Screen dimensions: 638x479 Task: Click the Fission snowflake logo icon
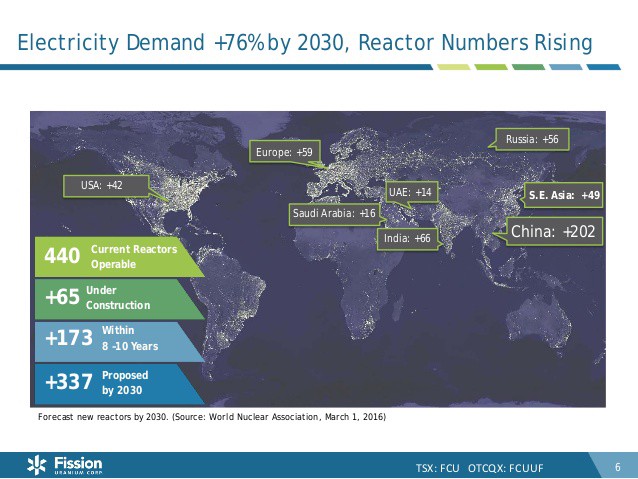pyautogui.click(x=37, y=464)
